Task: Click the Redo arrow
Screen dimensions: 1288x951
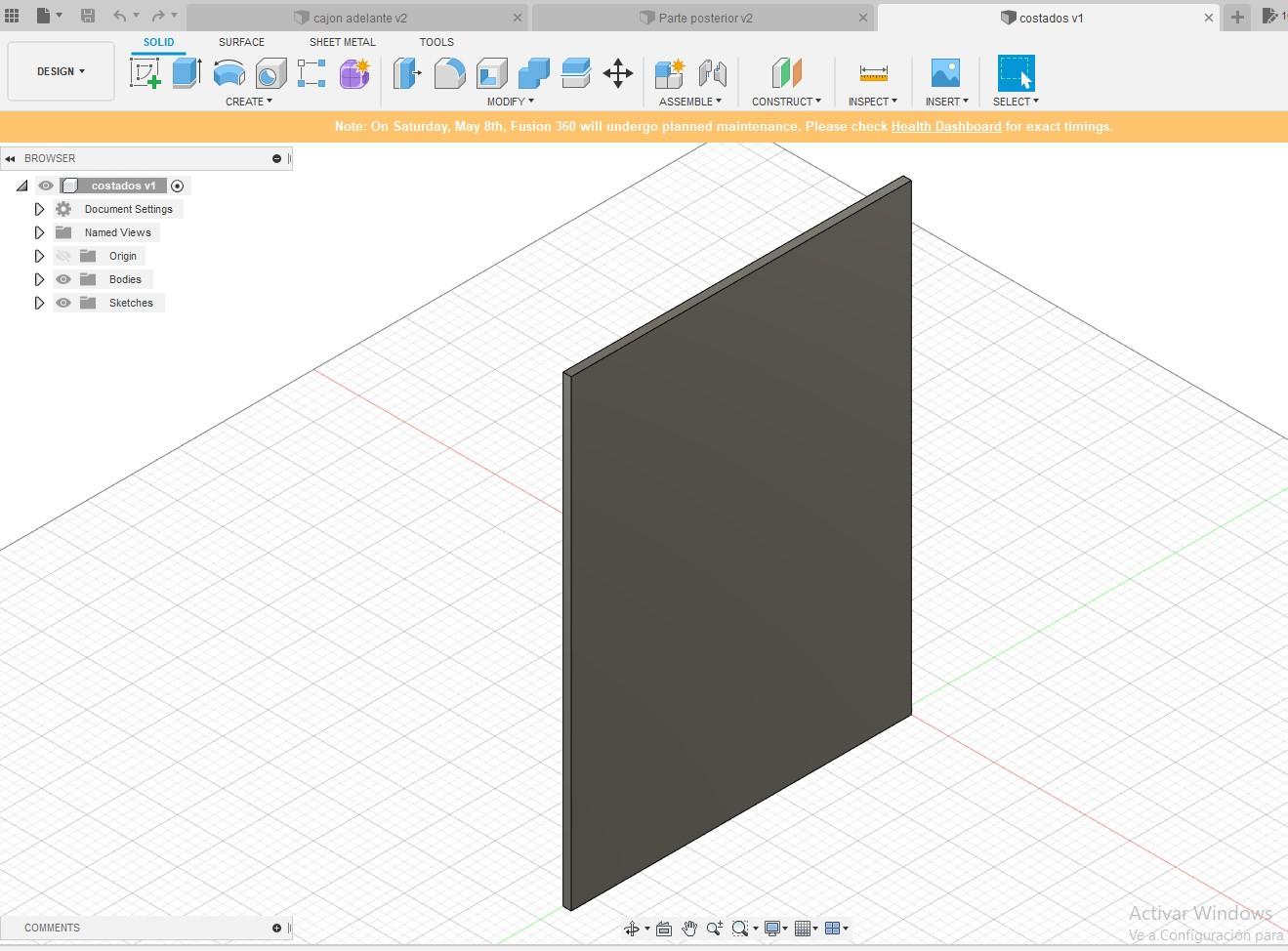Action: pos(158,16)
